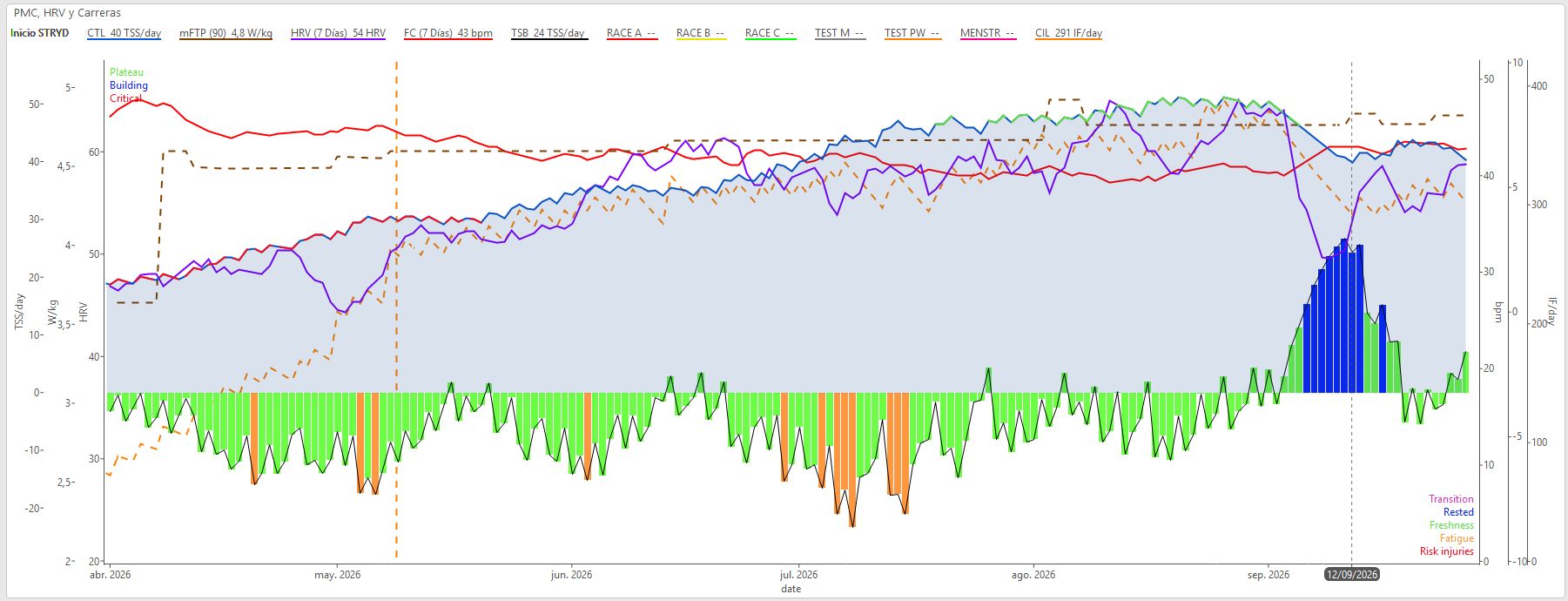Toggle the TEST M legend entry

839,33
